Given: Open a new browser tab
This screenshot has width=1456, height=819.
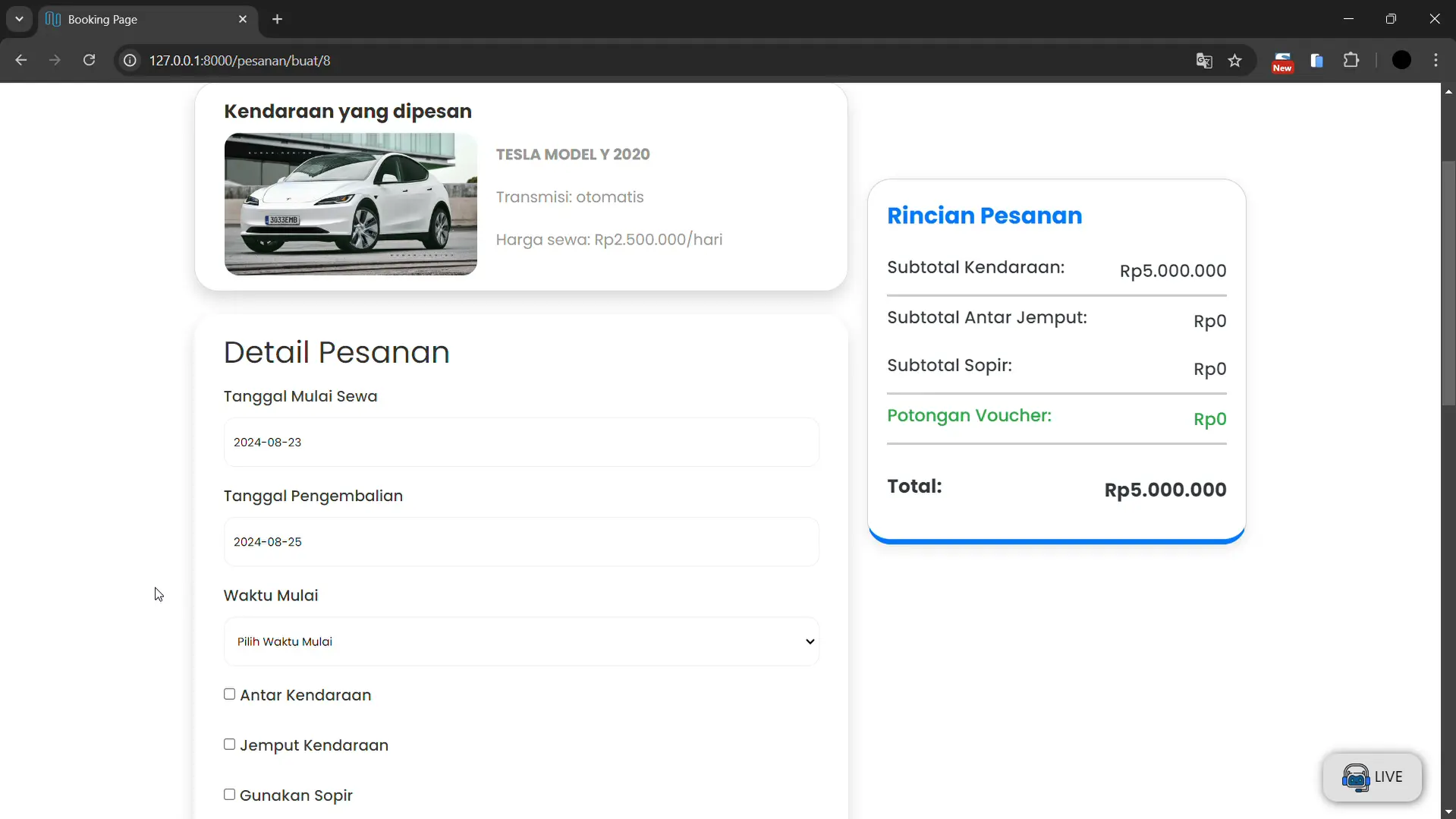Looking at the screenshot, I should pyautogui.click(x=278, y=19).
